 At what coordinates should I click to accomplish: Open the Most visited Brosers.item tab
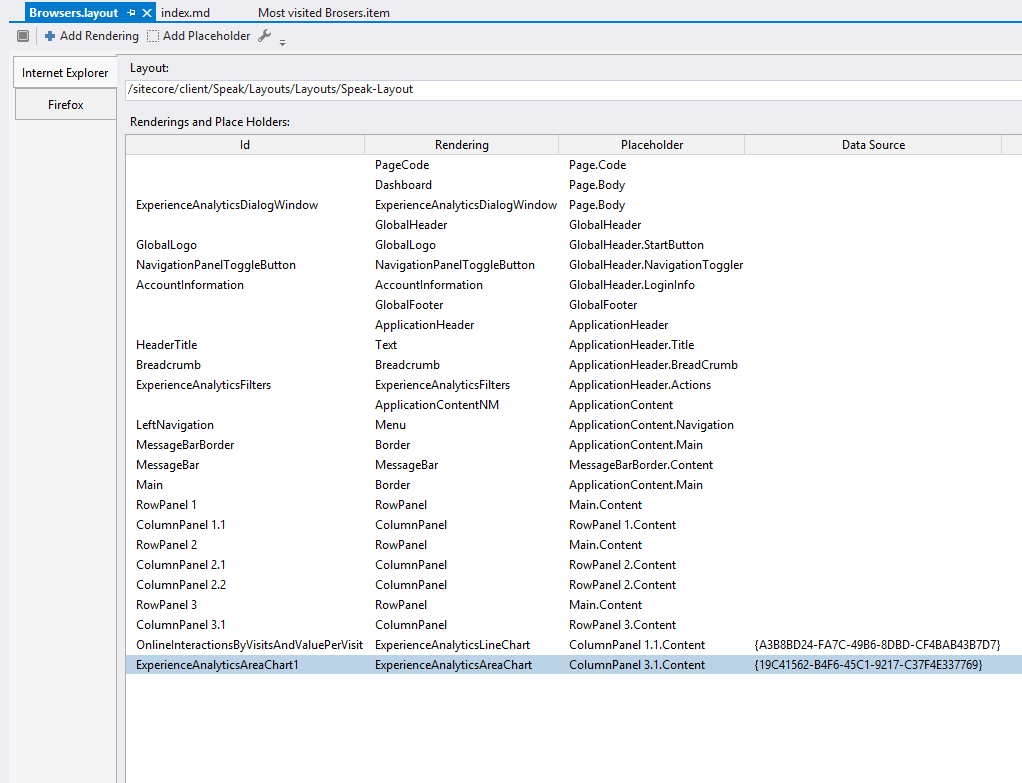point(323,13)
